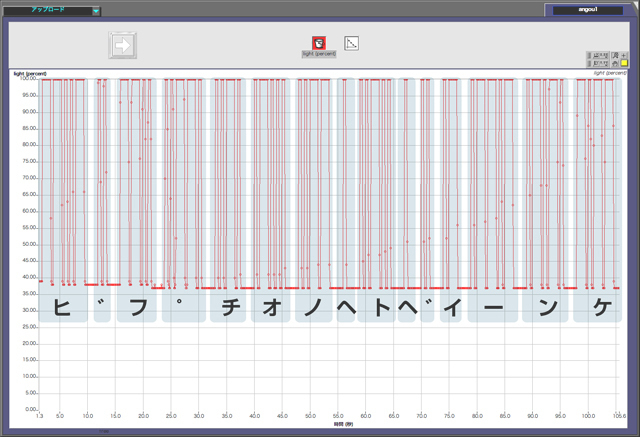The height and width of the screenshot is (437, 640).
Task: Click the light (percent) y-axis title
Action: click(x=30, y=73)
